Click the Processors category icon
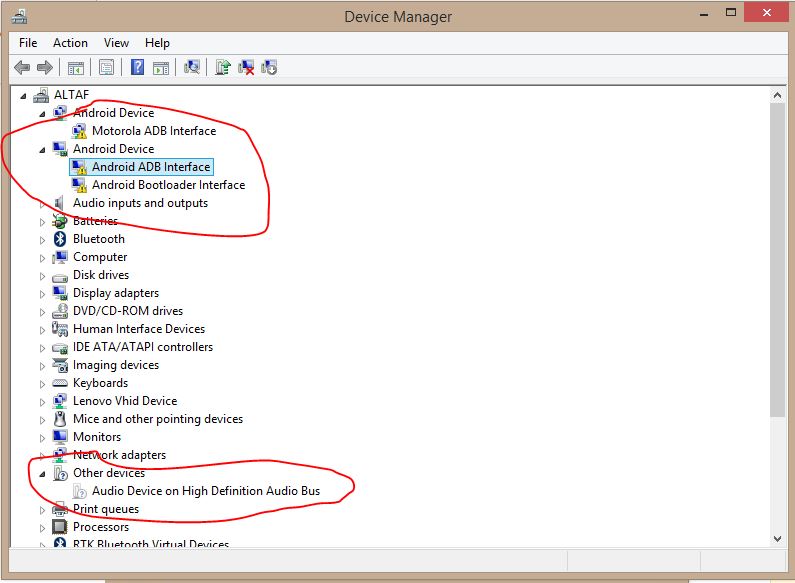Screen dimensions: 795x583 click(x=60, y=527)
